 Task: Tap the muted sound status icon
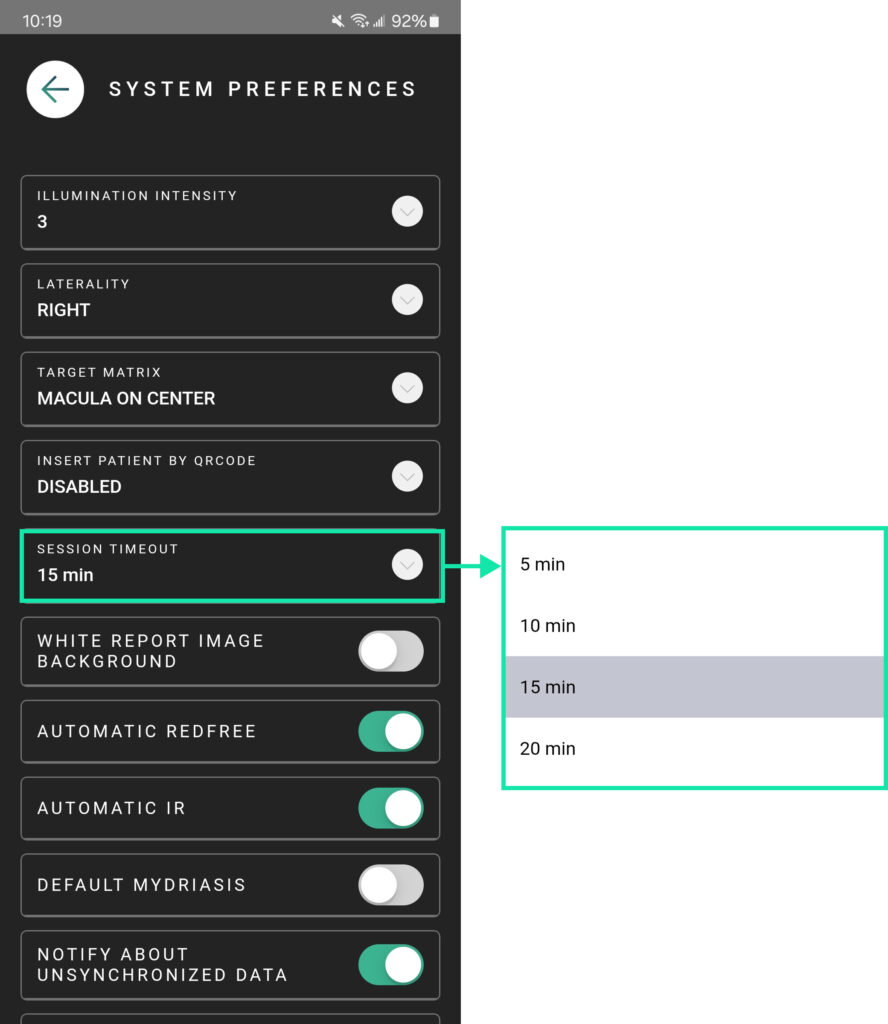tap(337, 21)
